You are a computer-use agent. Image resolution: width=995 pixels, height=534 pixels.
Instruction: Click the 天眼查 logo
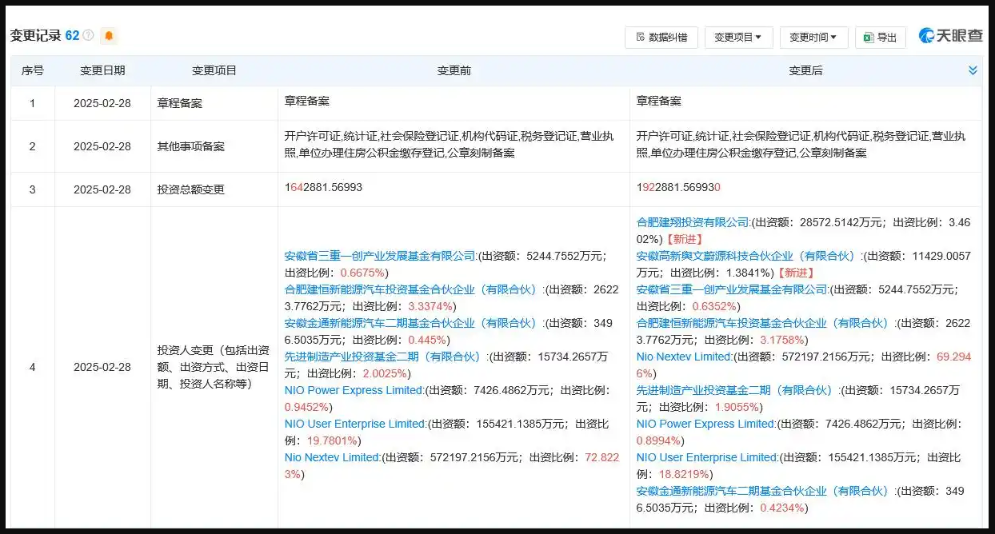pyautogui.click(x=950, y=36)
